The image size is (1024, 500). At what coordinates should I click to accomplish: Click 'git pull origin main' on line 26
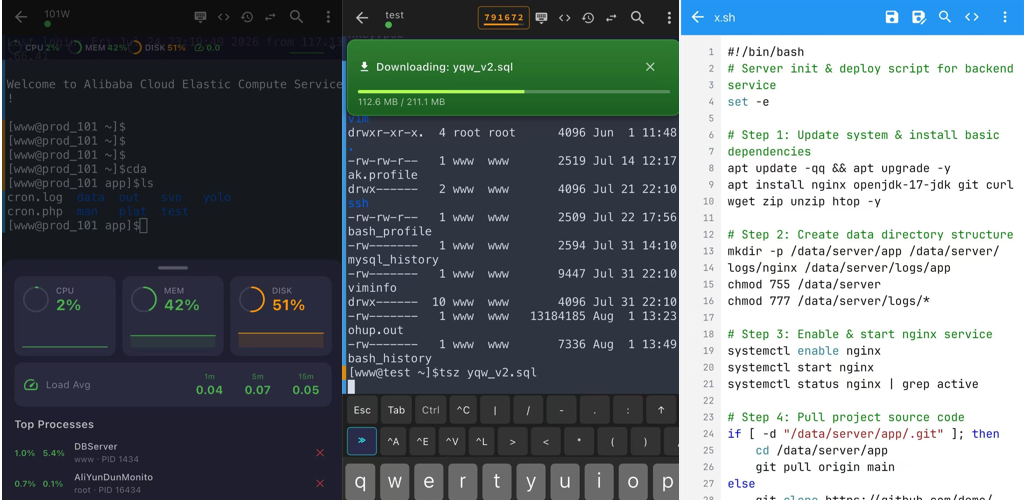(x=825, y=467)
